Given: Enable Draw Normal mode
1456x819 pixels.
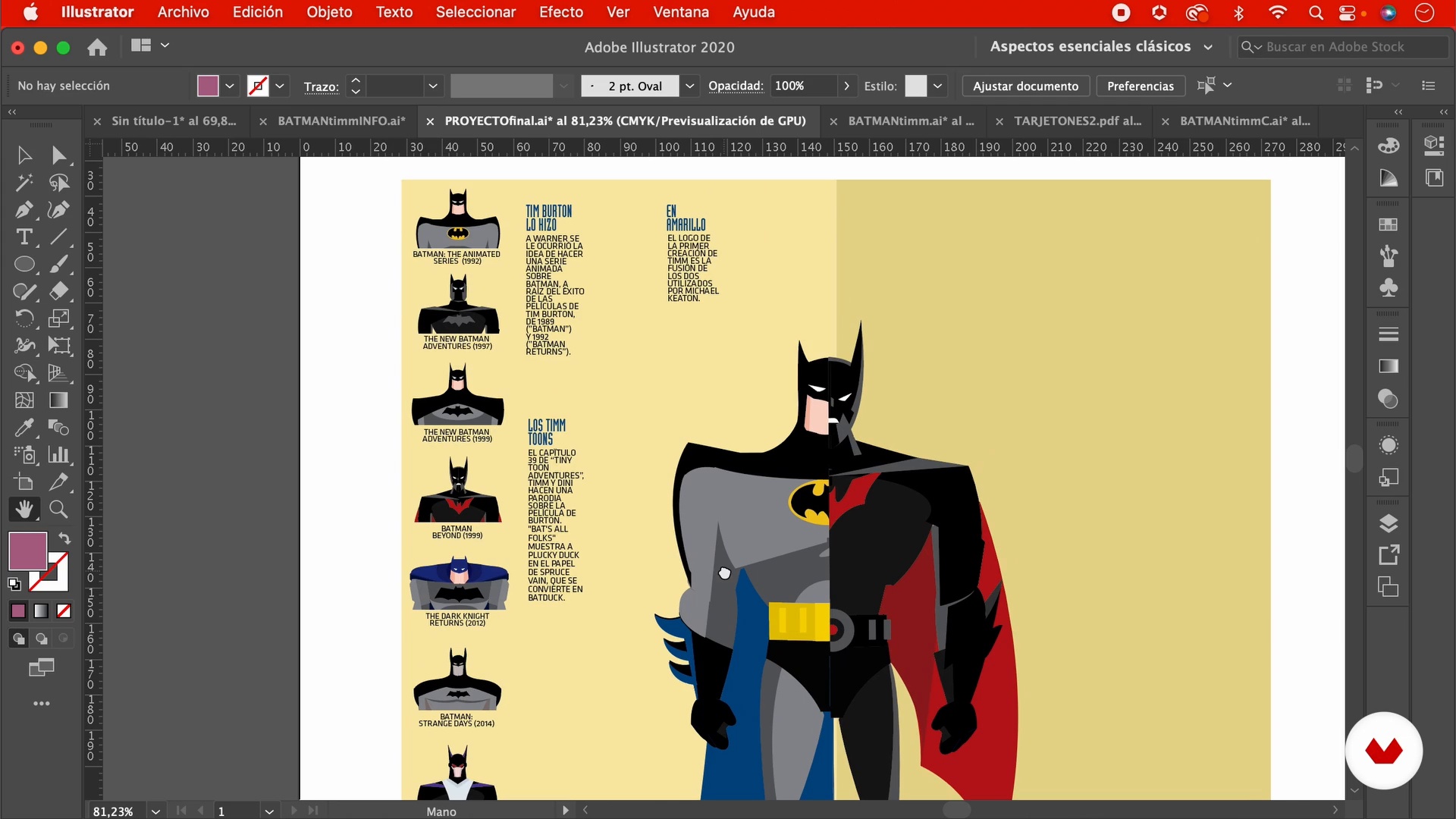Looking at the screenshot, I should 18,639.
